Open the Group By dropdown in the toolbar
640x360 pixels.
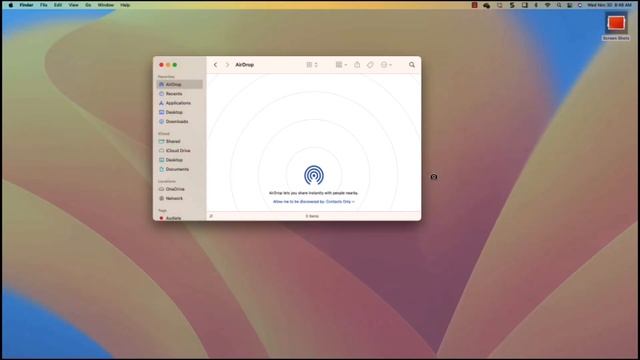341,65
